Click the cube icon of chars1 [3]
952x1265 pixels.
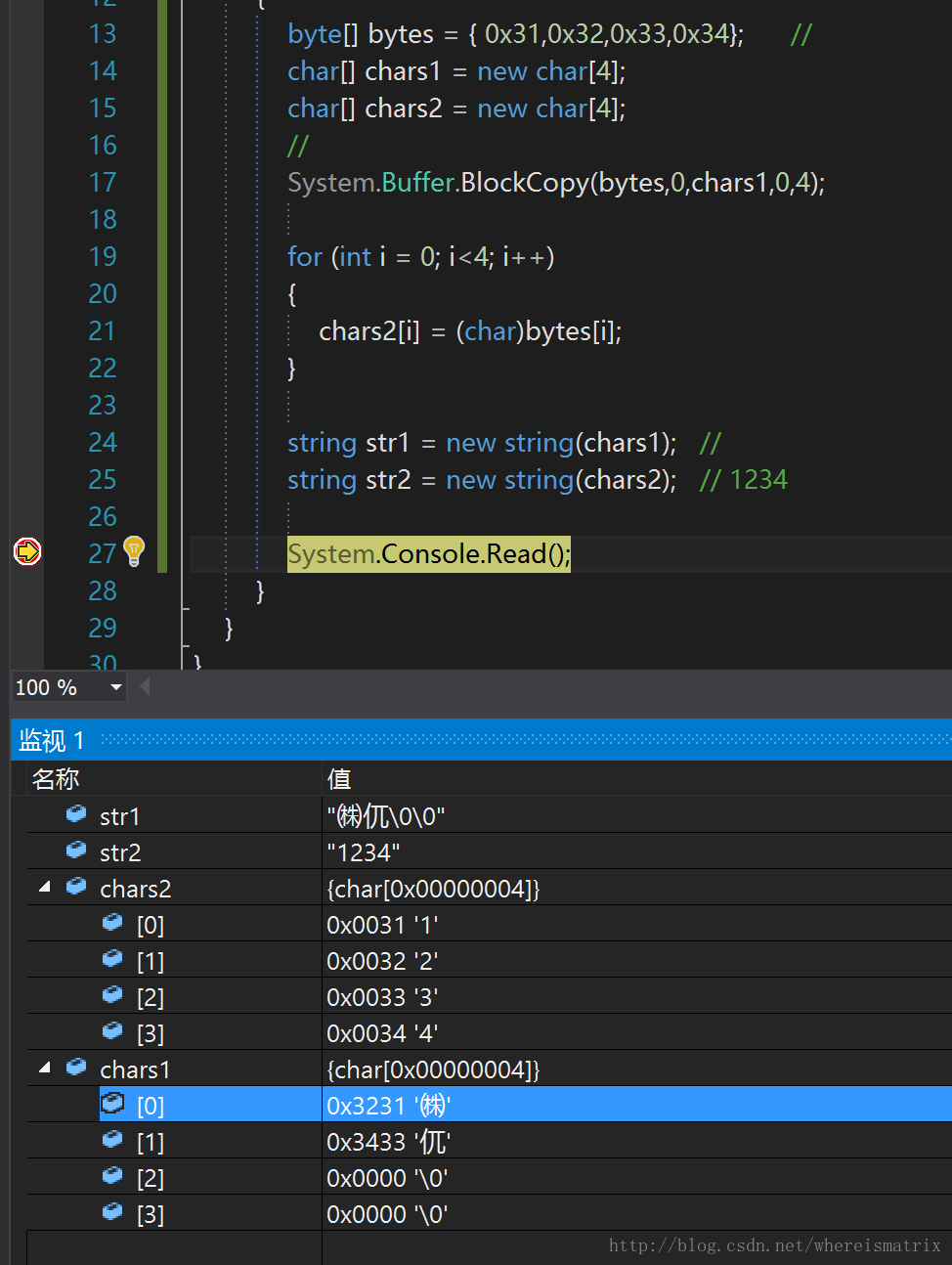[113, 1211]
